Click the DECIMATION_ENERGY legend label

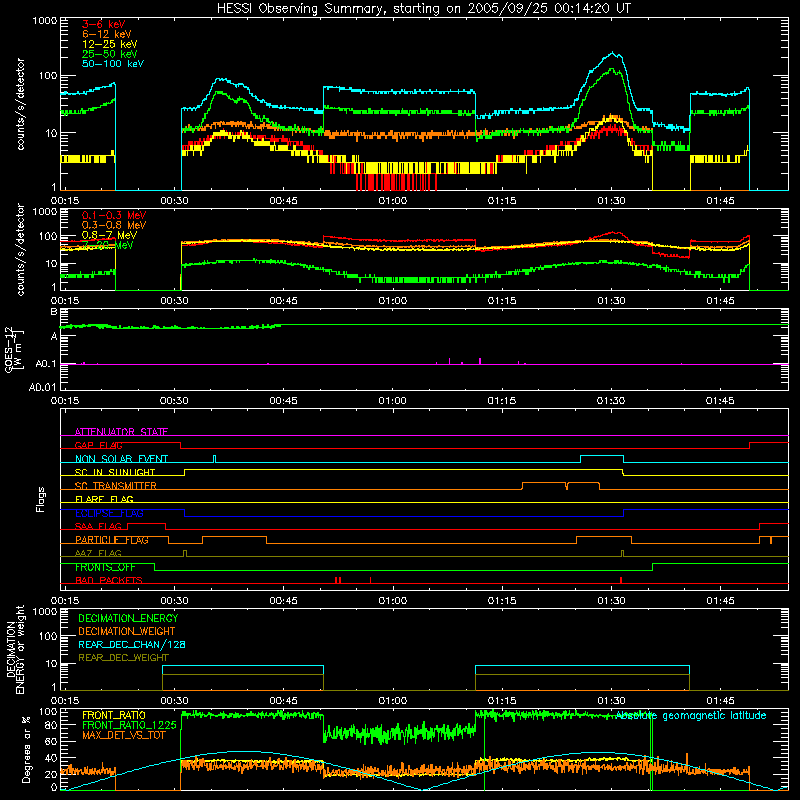[x=128, y=618]
